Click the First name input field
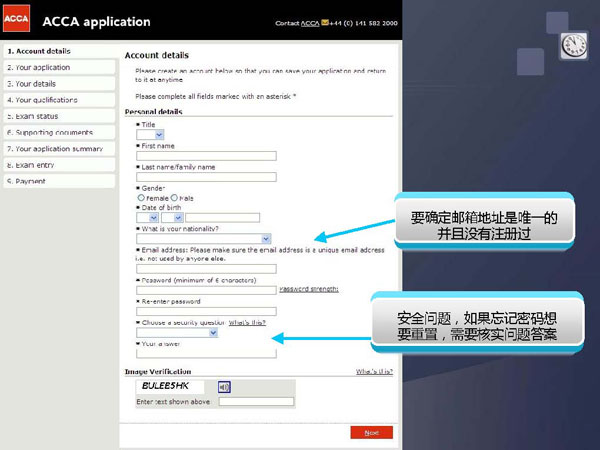This screenshot has height=450, width=600. [205, 155]
